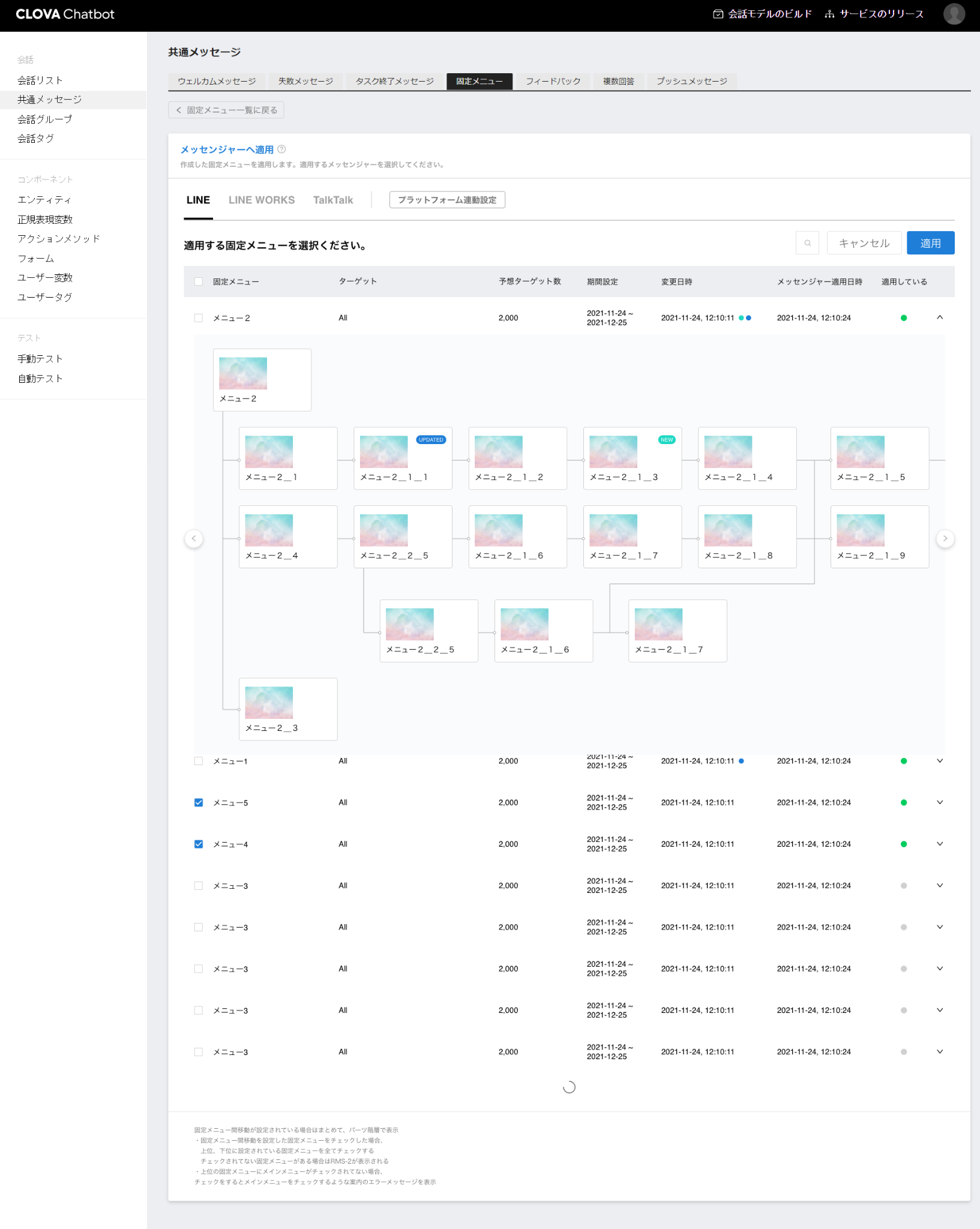
Task: Expand the メニュー1 row
Action: pyautogui.click(x=940, y=761)
